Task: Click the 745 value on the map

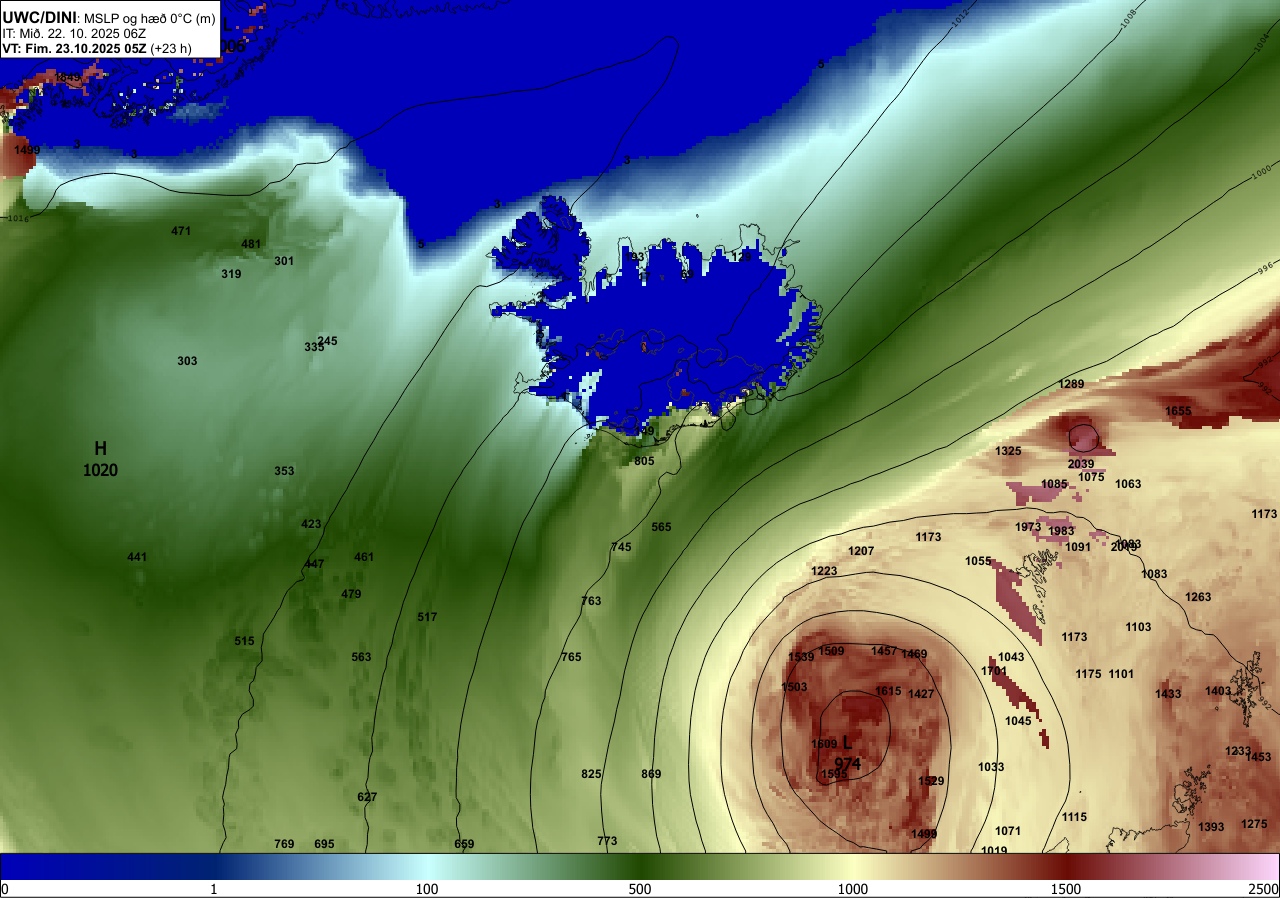Action: coord(621,547)
